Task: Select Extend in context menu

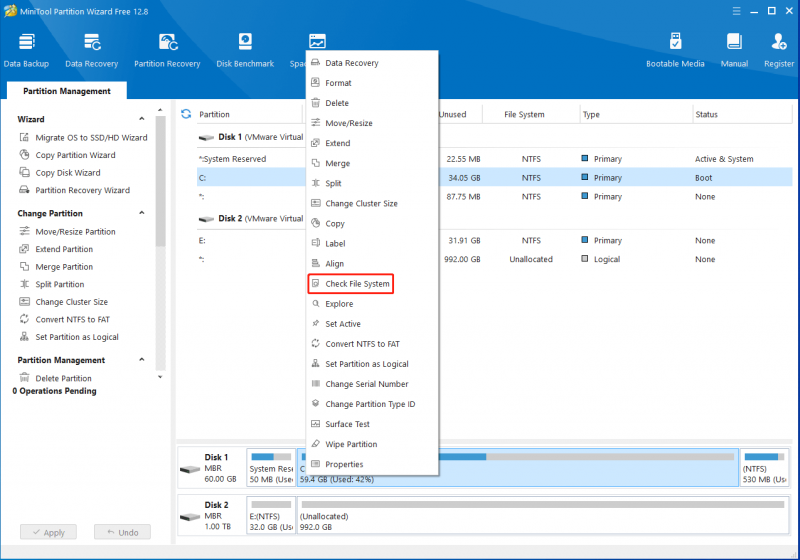Action: click(372, 143)
